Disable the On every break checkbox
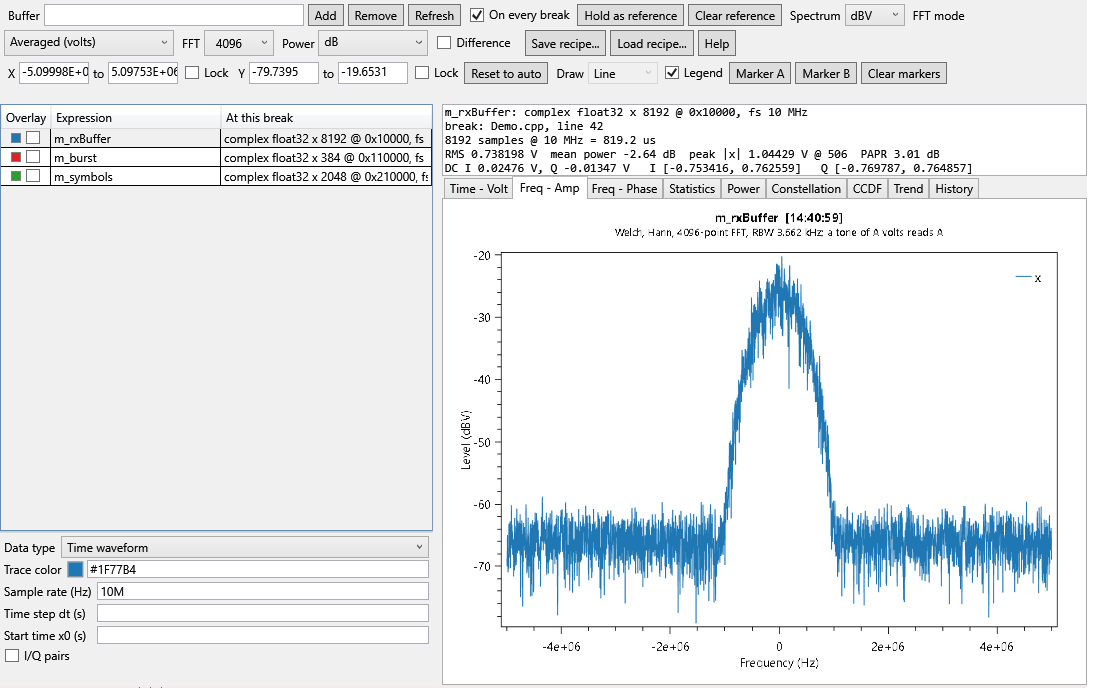Viewport: 1100px width, 688px height. 477,15
